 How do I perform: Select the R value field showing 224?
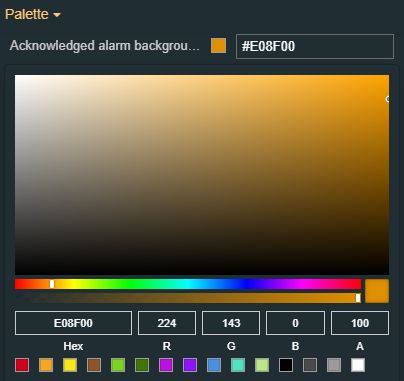point(167,323)
